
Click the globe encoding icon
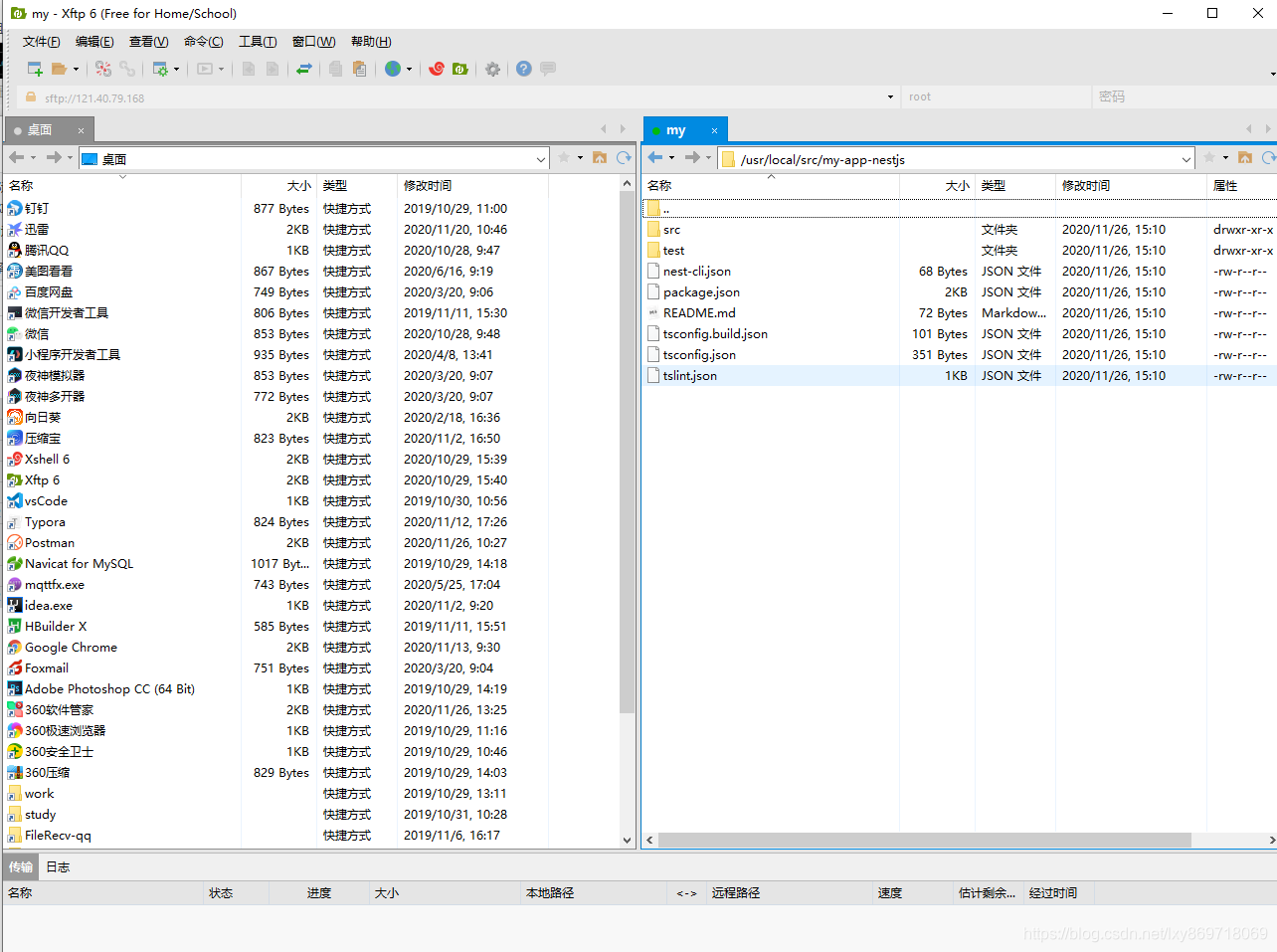[393, 69]
